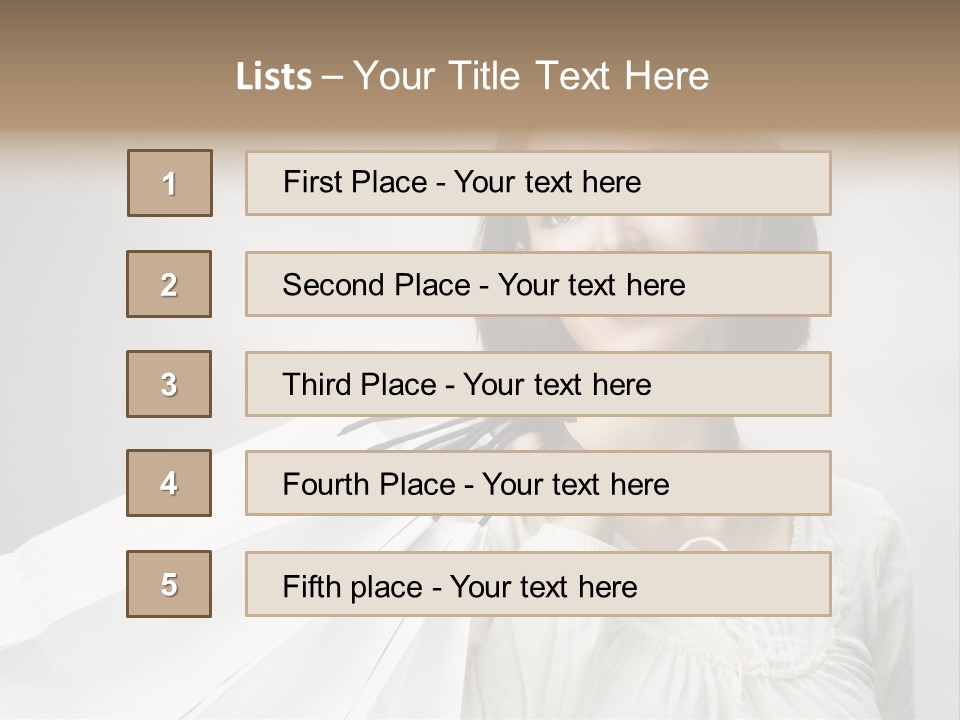Select the Your Title Text Here heading
Viewport: 960px width, 720px height.
[531, 76]
